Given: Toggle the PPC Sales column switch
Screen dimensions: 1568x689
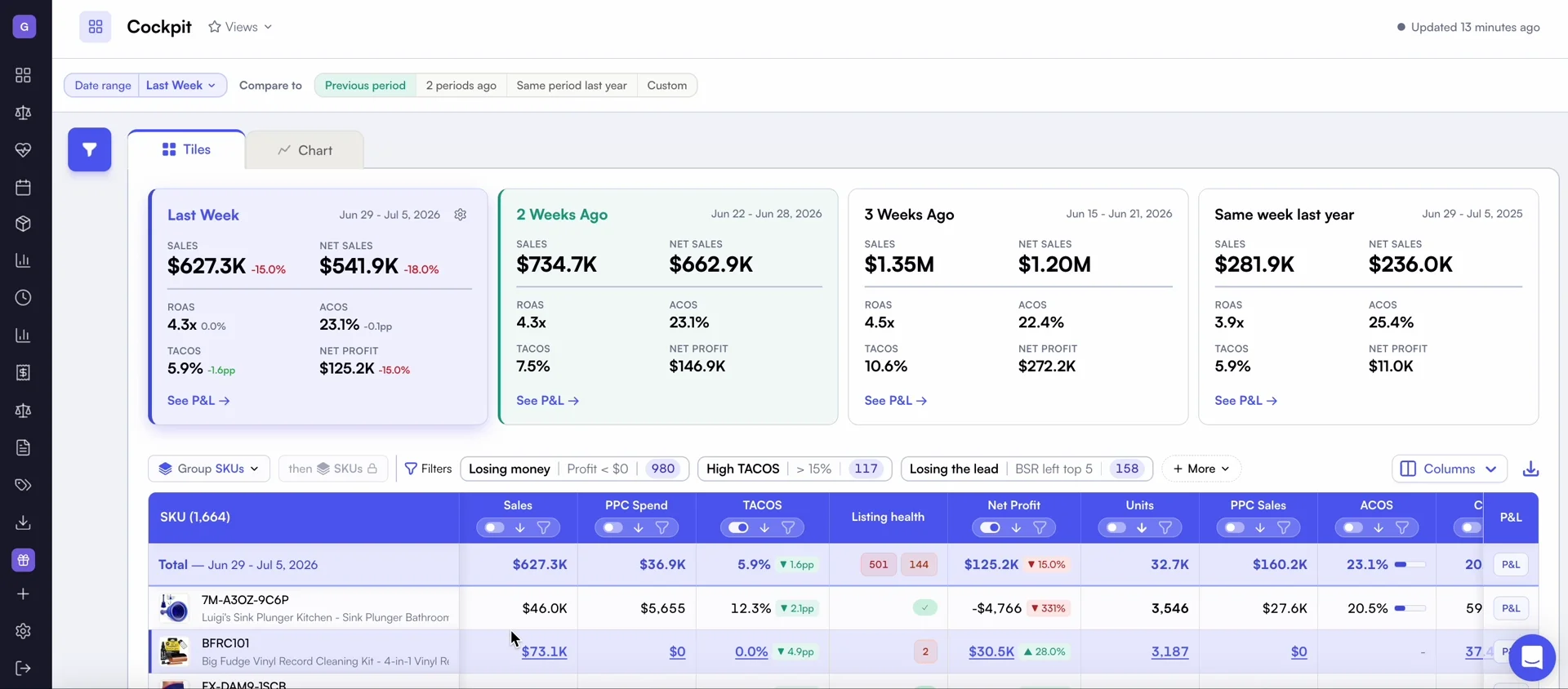Looking at the screenshot, I should point(1234,528).
